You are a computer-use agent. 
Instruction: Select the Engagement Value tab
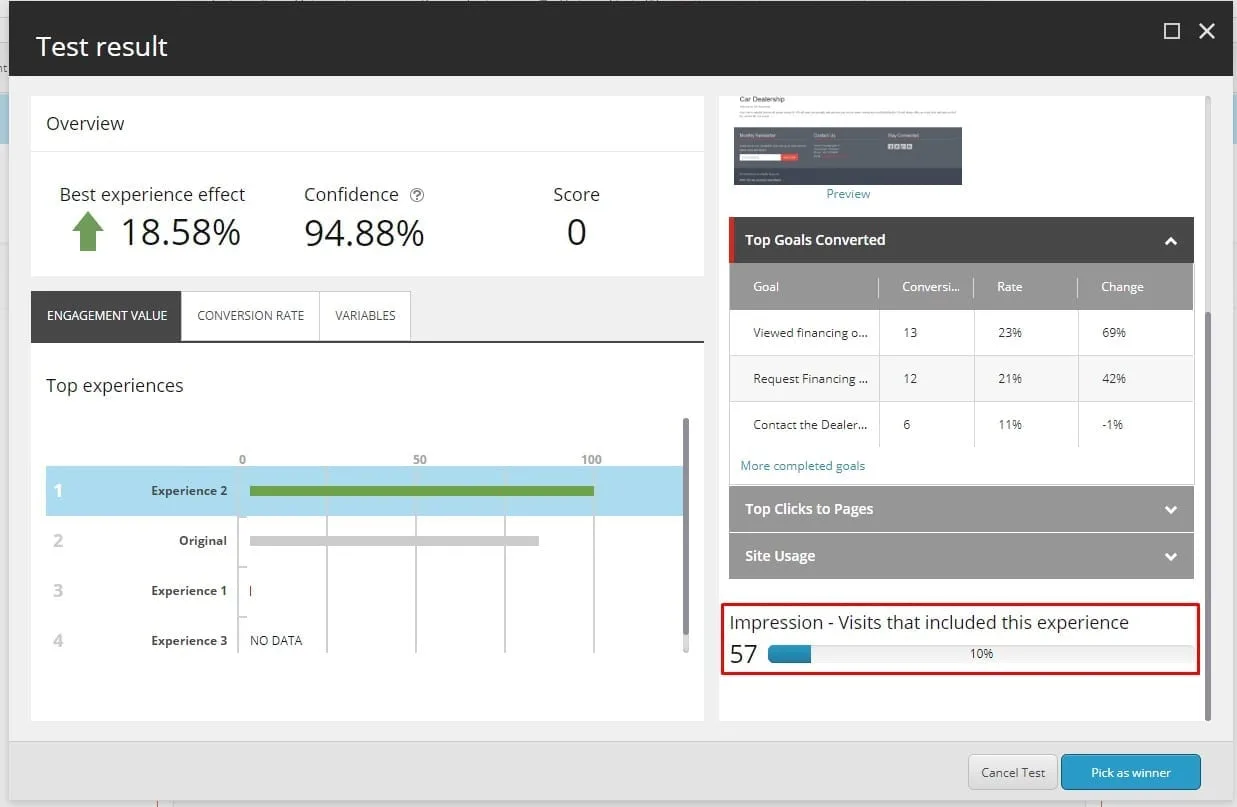[107, 316]
